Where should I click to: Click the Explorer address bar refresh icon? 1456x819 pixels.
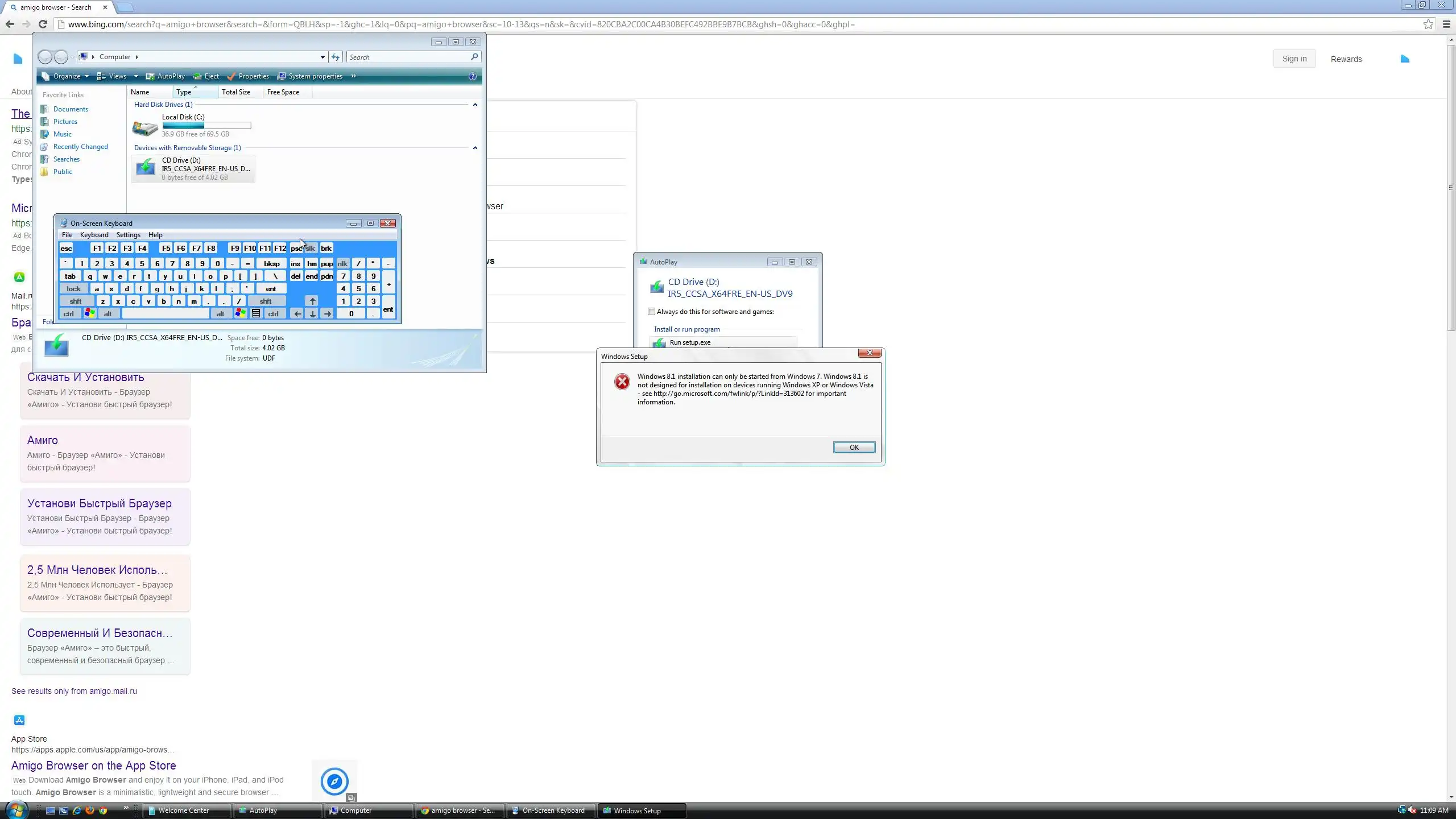pyautogui.click(x=336, y=57)
